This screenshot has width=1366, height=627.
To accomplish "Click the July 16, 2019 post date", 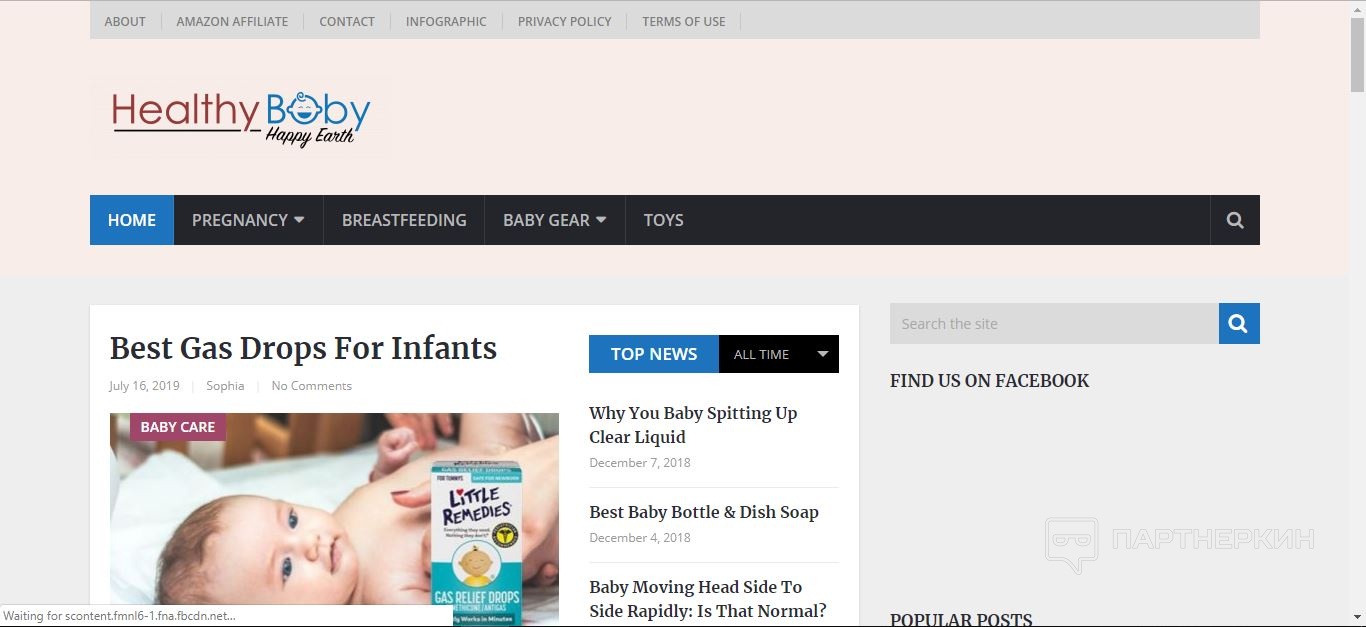I will tap(144, 386).
